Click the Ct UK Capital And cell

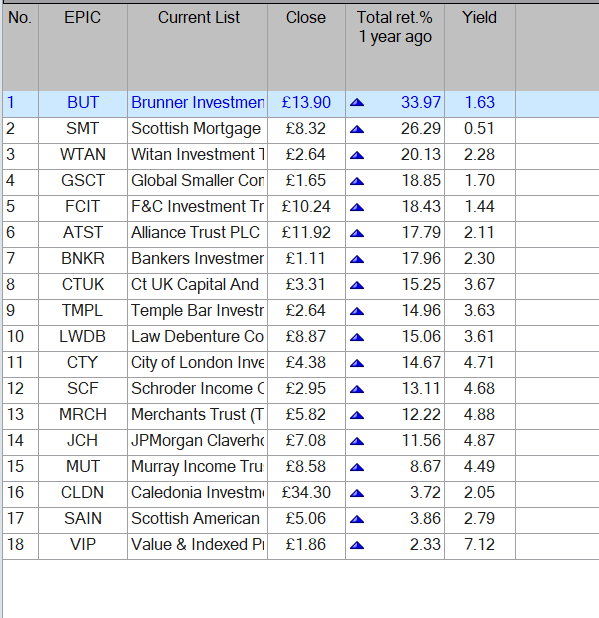(197, 285)
